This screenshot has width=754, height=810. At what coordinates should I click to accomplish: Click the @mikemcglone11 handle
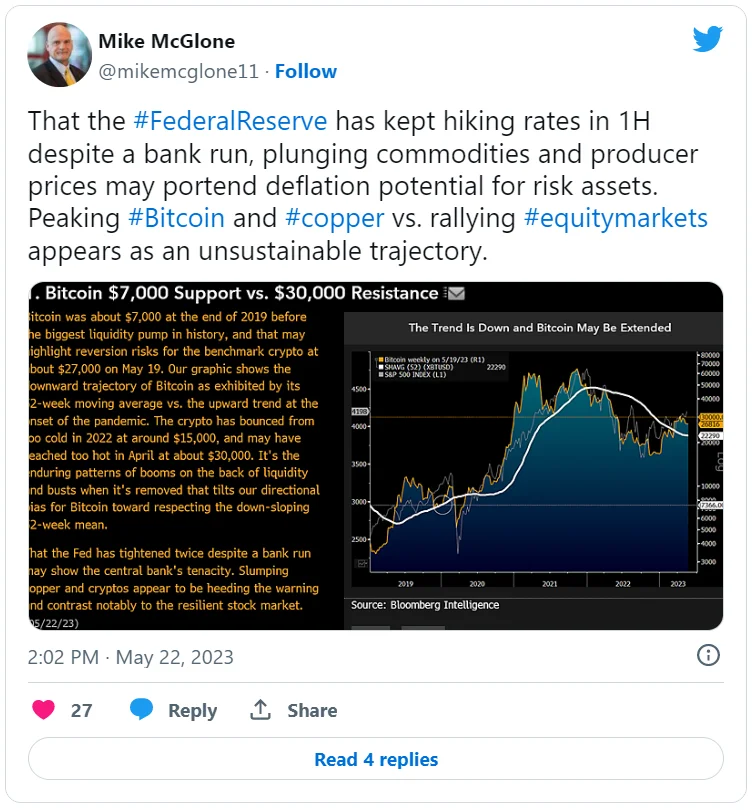pyautogui.click(x=178, y=71)
